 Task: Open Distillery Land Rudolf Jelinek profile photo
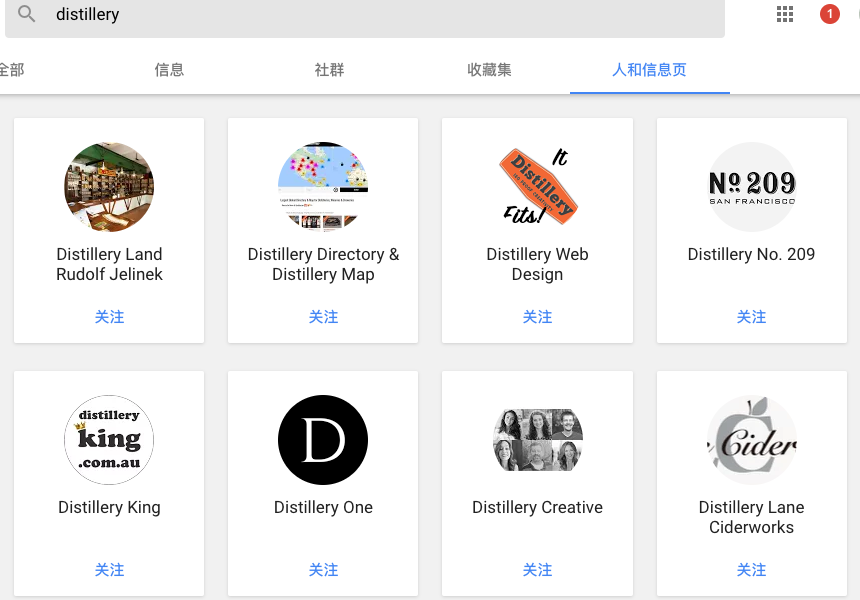point(109,187)
